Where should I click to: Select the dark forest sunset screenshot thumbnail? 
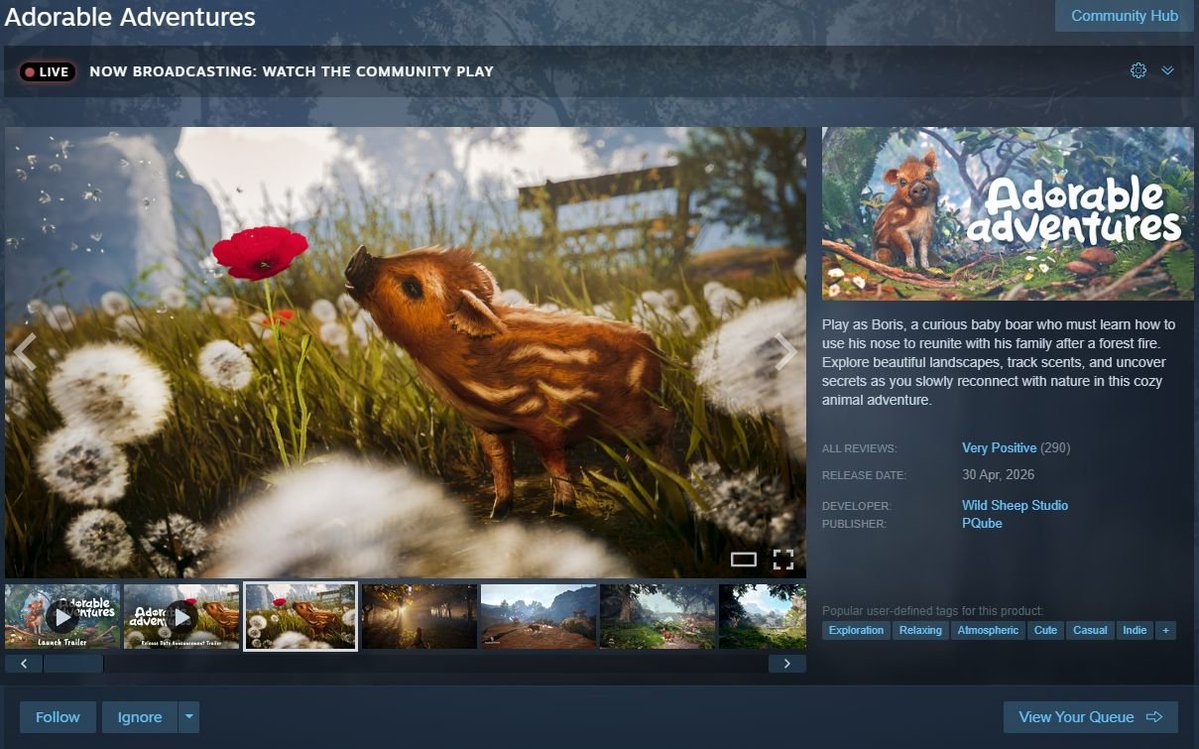click(419, 616)
